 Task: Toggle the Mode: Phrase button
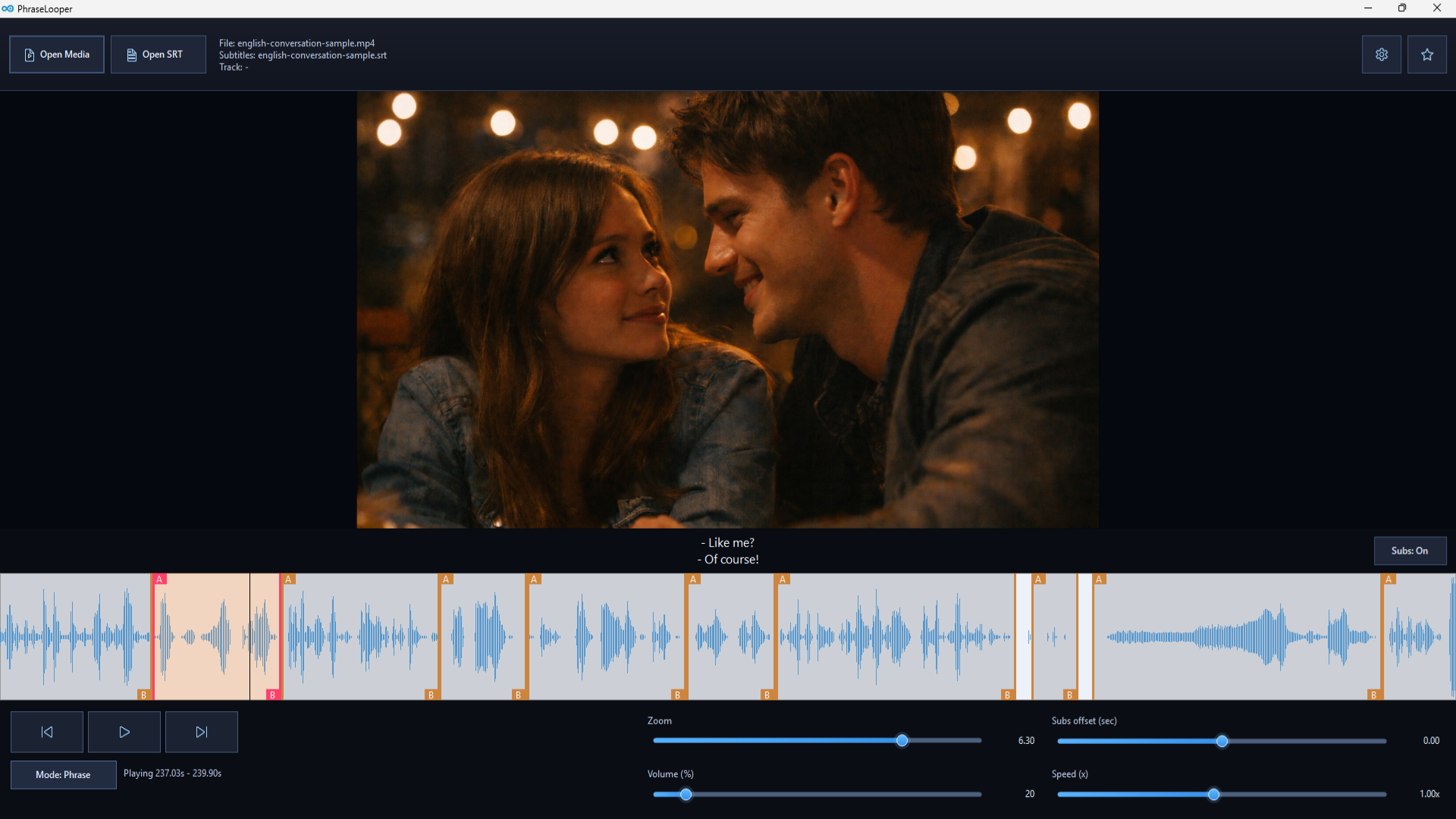tap(63, 774)
